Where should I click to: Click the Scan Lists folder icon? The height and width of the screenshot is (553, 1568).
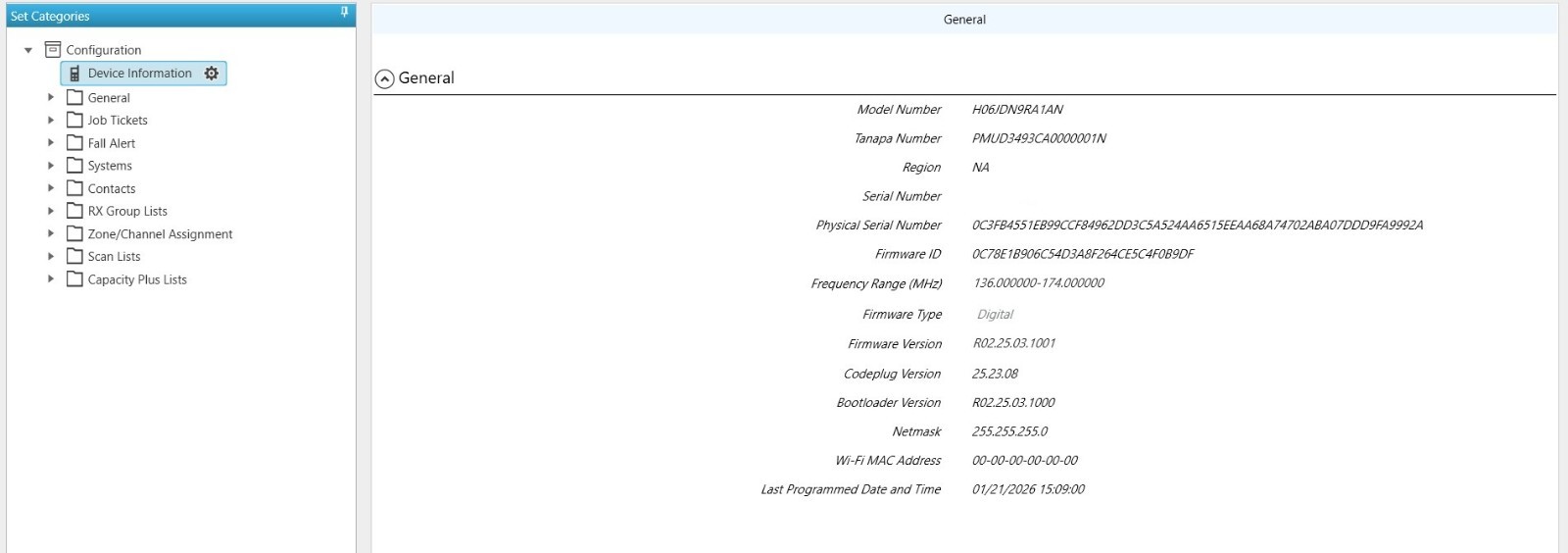[74, 256]
